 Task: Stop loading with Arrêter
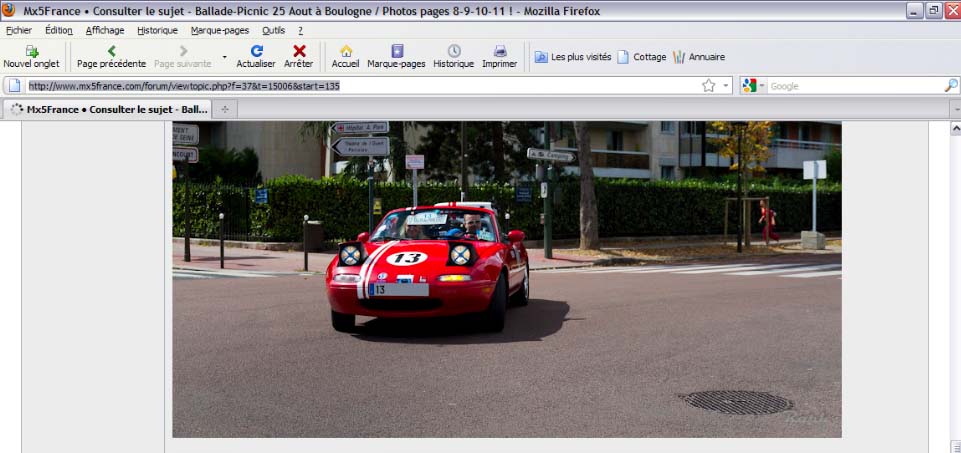299,56
